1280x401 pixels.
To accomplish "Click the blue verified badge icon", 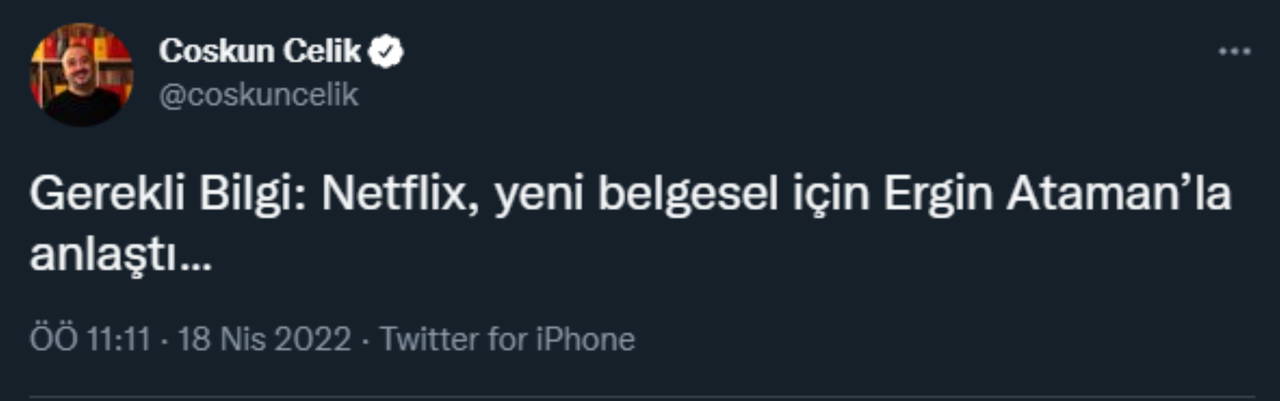I will (x=388, y=53).
